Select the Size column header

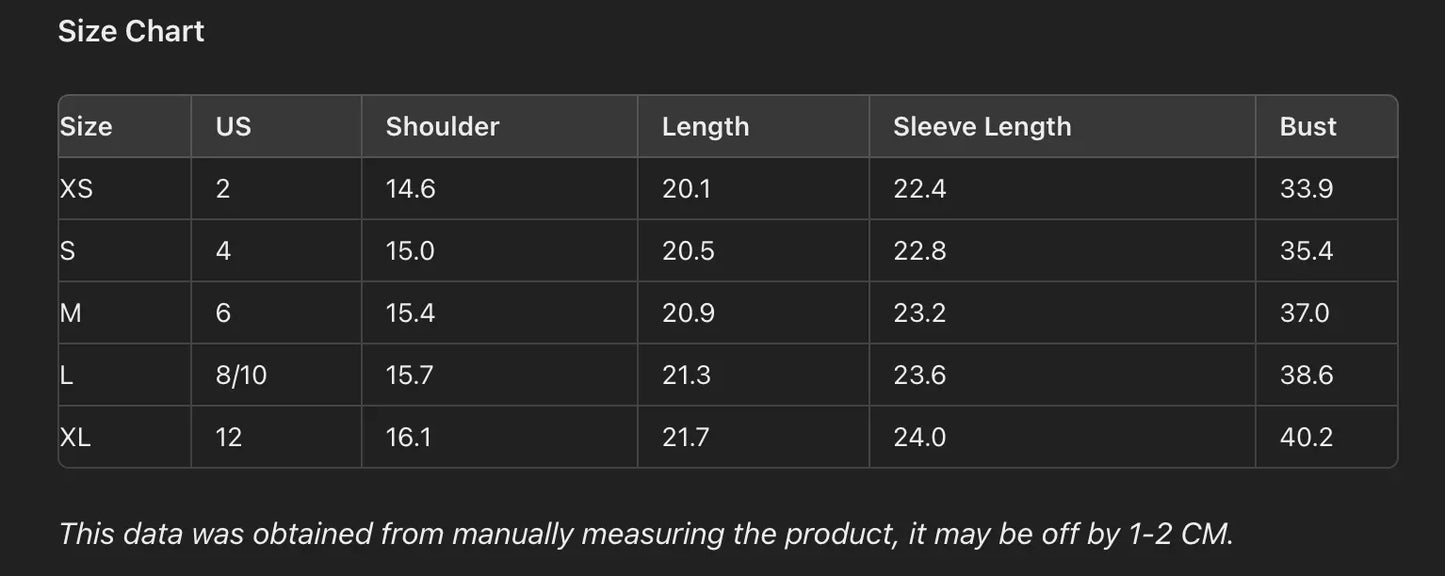coord(86,127)
